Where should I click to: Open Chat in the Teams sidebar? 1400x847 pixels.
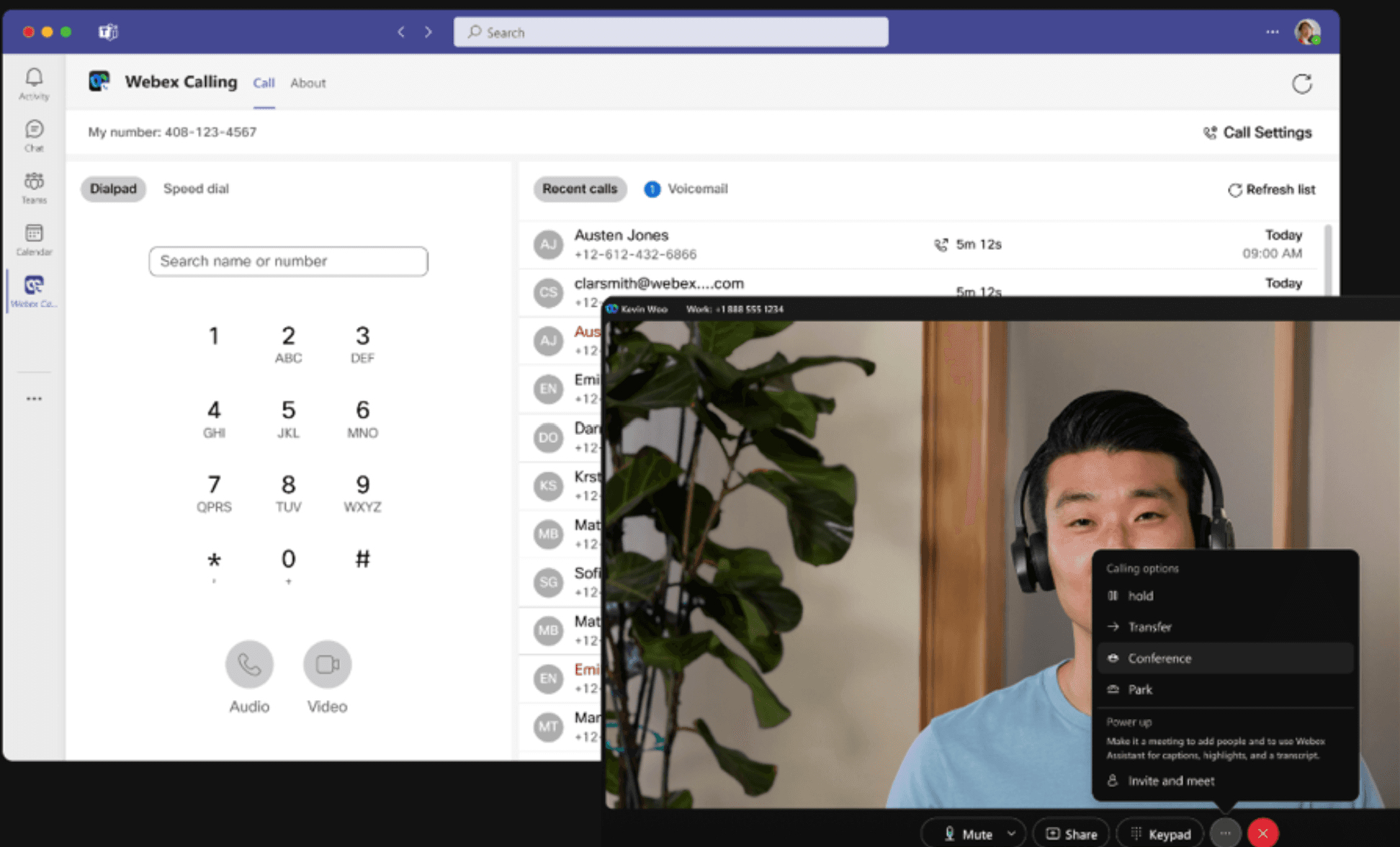pos(34,135)
